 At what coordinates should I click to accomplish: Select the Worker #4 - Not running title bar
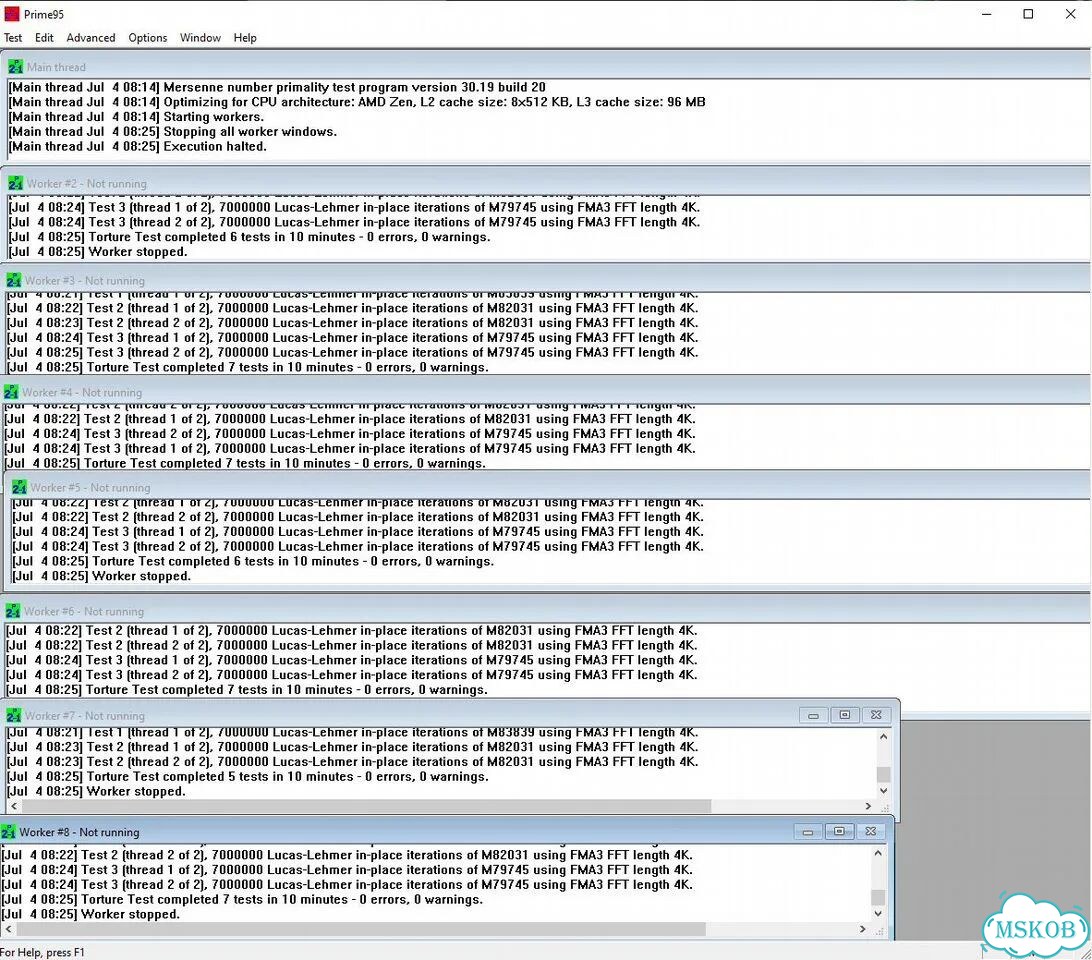pos(546,392)
